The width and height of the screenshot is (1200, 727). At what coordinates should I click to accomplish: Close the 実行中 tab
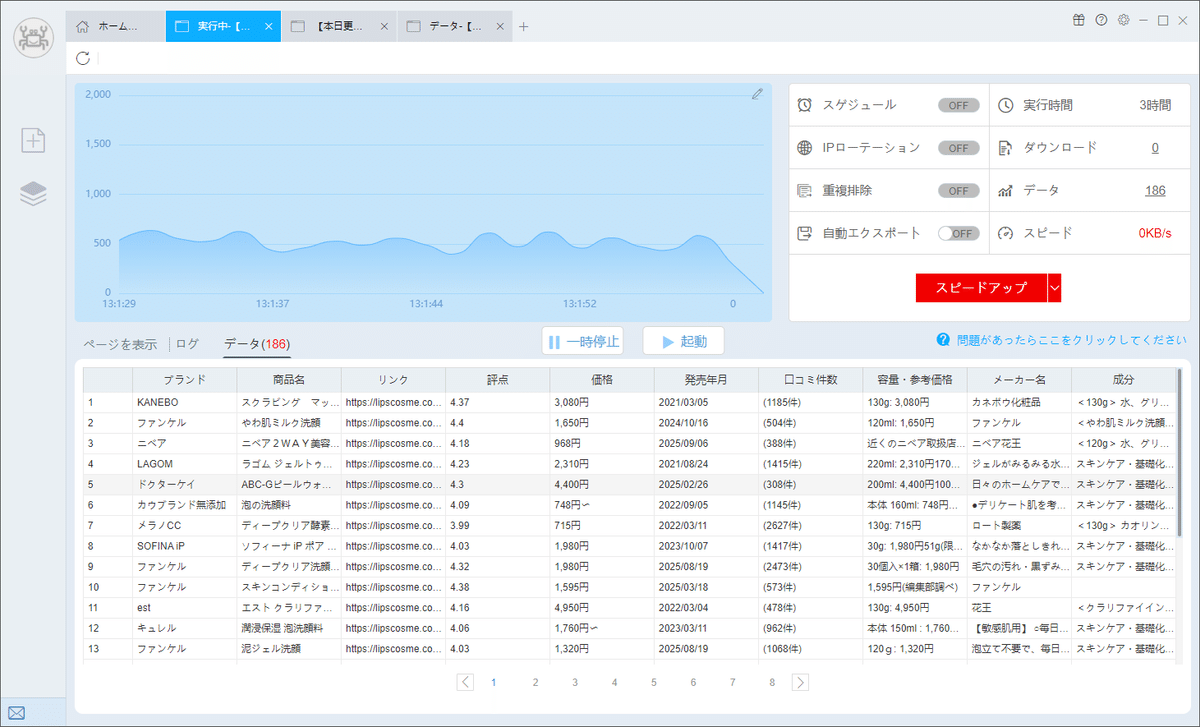[x=268, y=27]
